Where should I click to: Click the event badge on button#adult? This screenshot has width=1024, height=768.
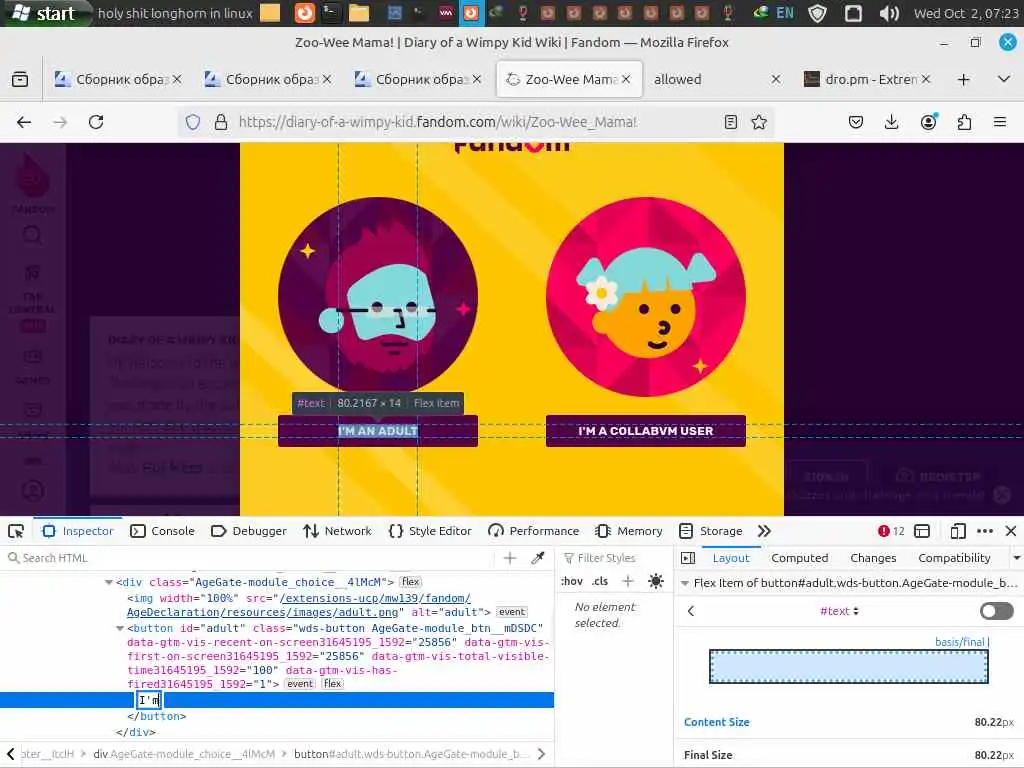point(300,684)
